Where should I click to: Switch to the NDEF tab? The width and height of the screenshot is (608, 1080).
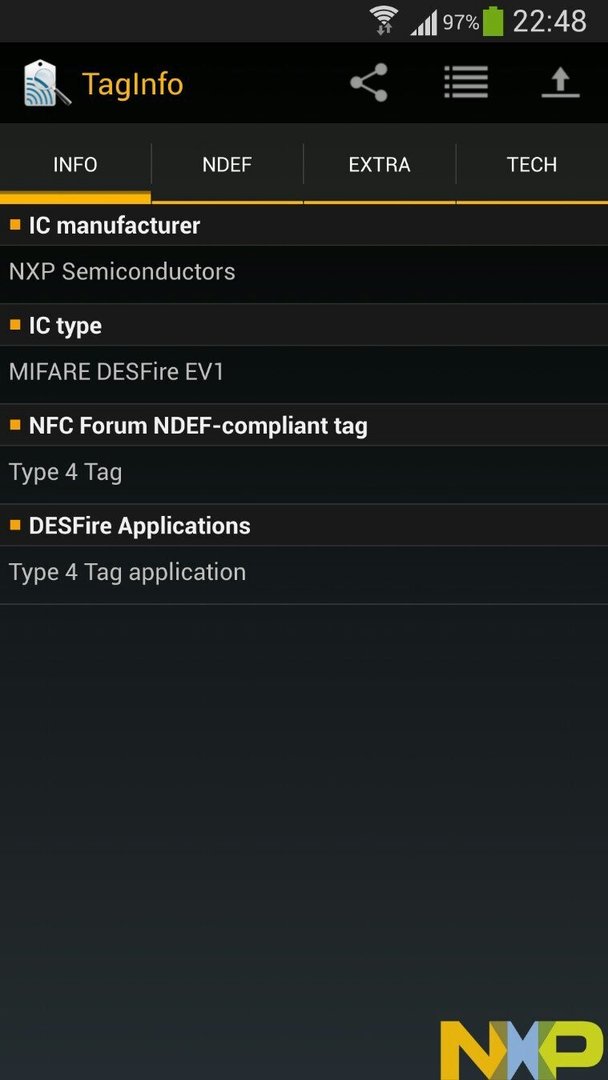pos(227,165)
